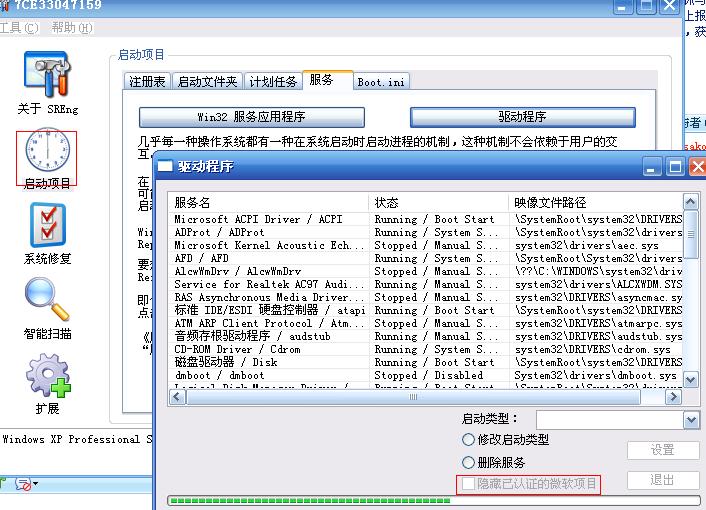Open the 启动类型 dropdown list
The height and width of the screenshot is (510, 706).
(x=691, y=420)
